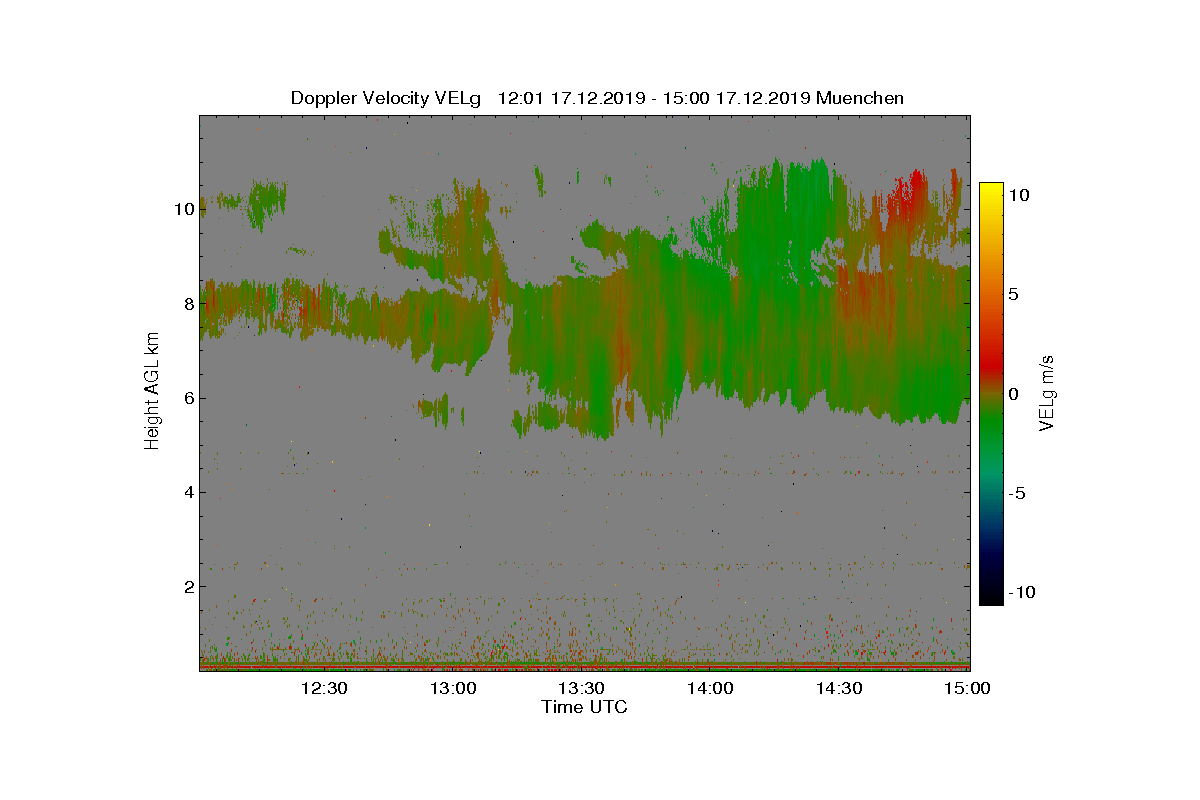Click the colorbar top tick label 10
The width and height of the screenshot is (1200, 800).
[1018, 195]
